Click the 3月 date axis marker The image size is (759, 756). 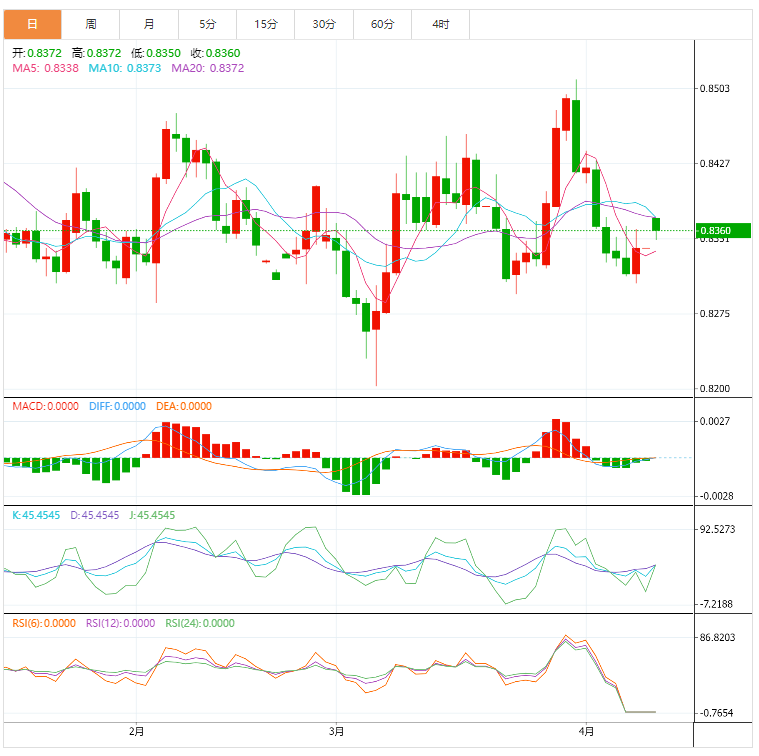[x=336, y=731]
